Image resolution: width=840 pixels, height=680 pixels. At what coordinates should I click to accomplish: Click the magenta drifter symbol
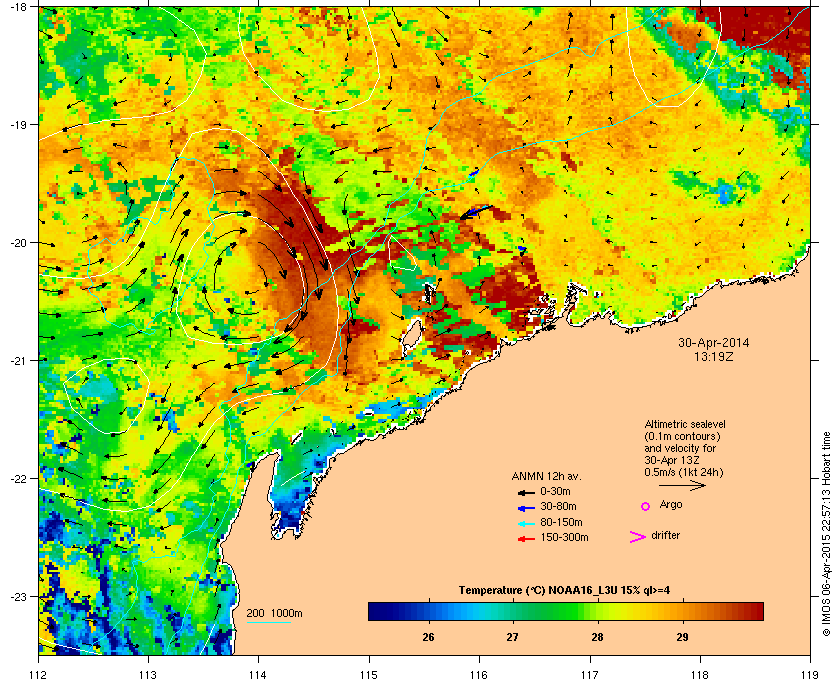[637, 537]
